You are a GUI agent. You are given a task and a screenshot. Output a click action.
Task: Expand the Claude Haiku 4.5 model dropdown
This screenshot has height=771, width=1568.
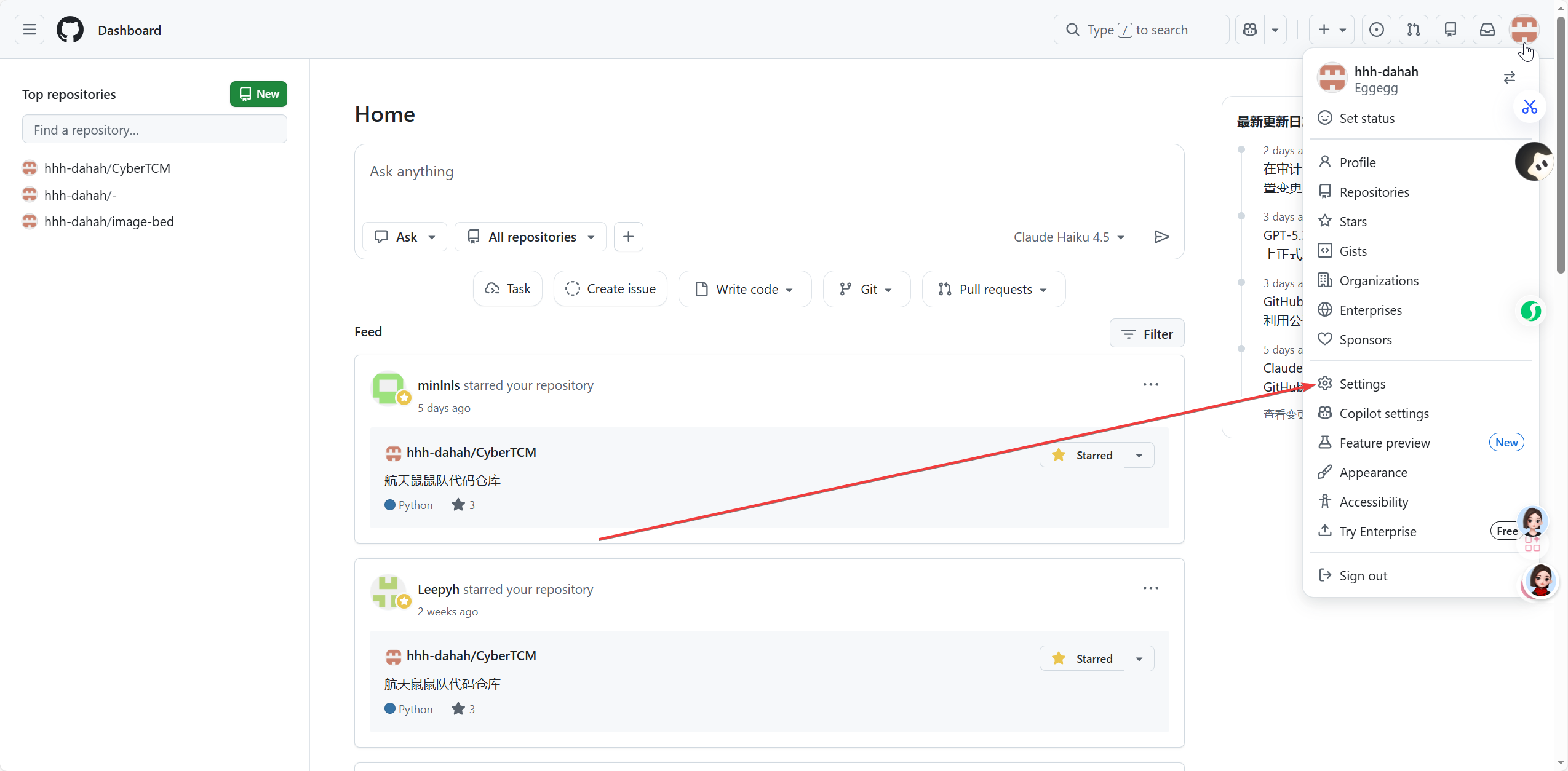click(x=1069, y=237)
